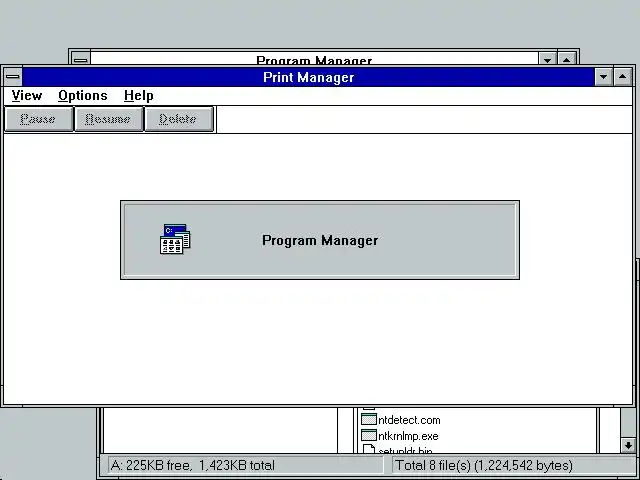Click the Total 8 file(s) status text
640x480 pixels.
(x=484, y=465)
